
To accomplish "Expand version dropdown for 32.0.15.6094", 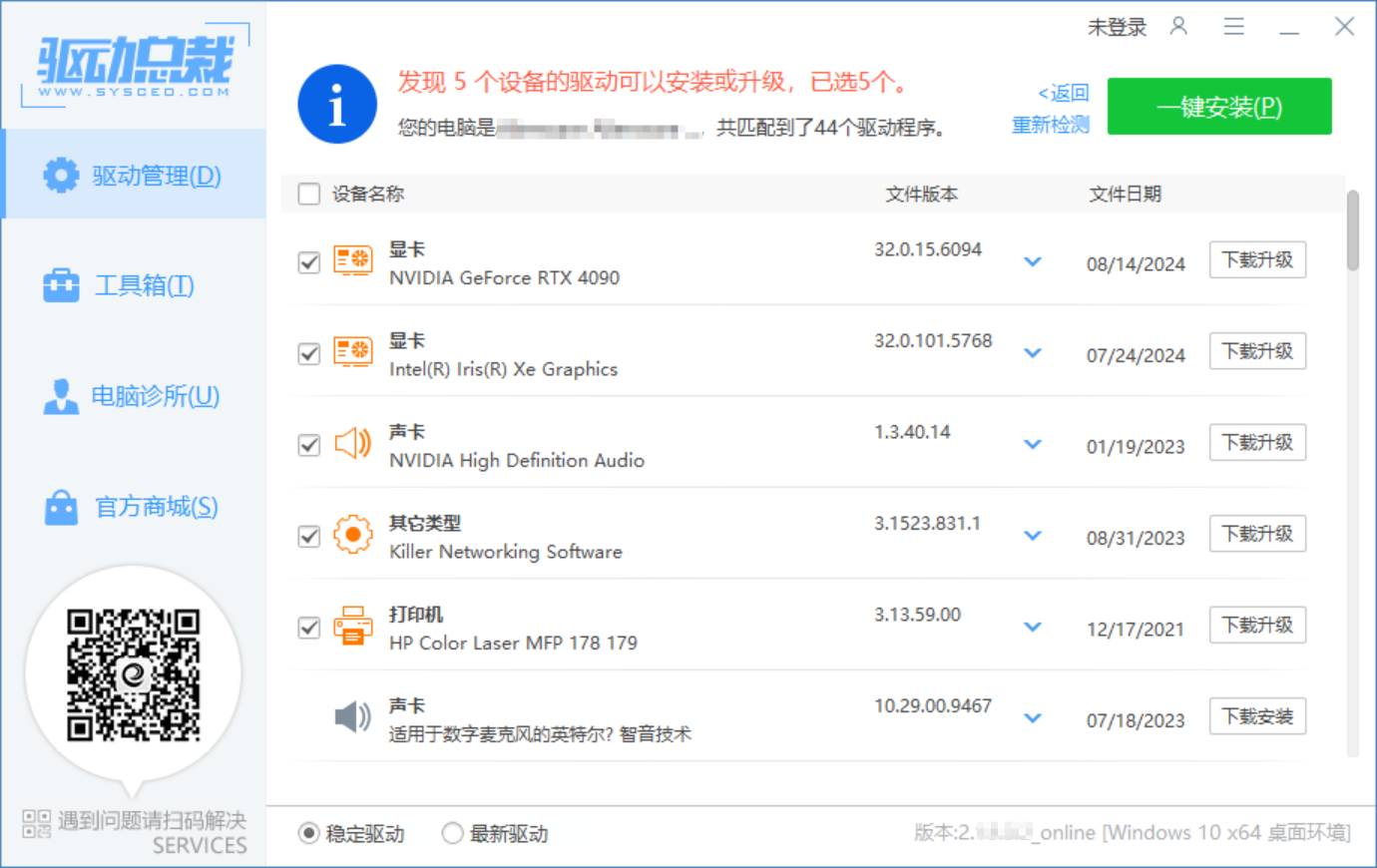I will pyautogui.click(x=1033, y=261).
